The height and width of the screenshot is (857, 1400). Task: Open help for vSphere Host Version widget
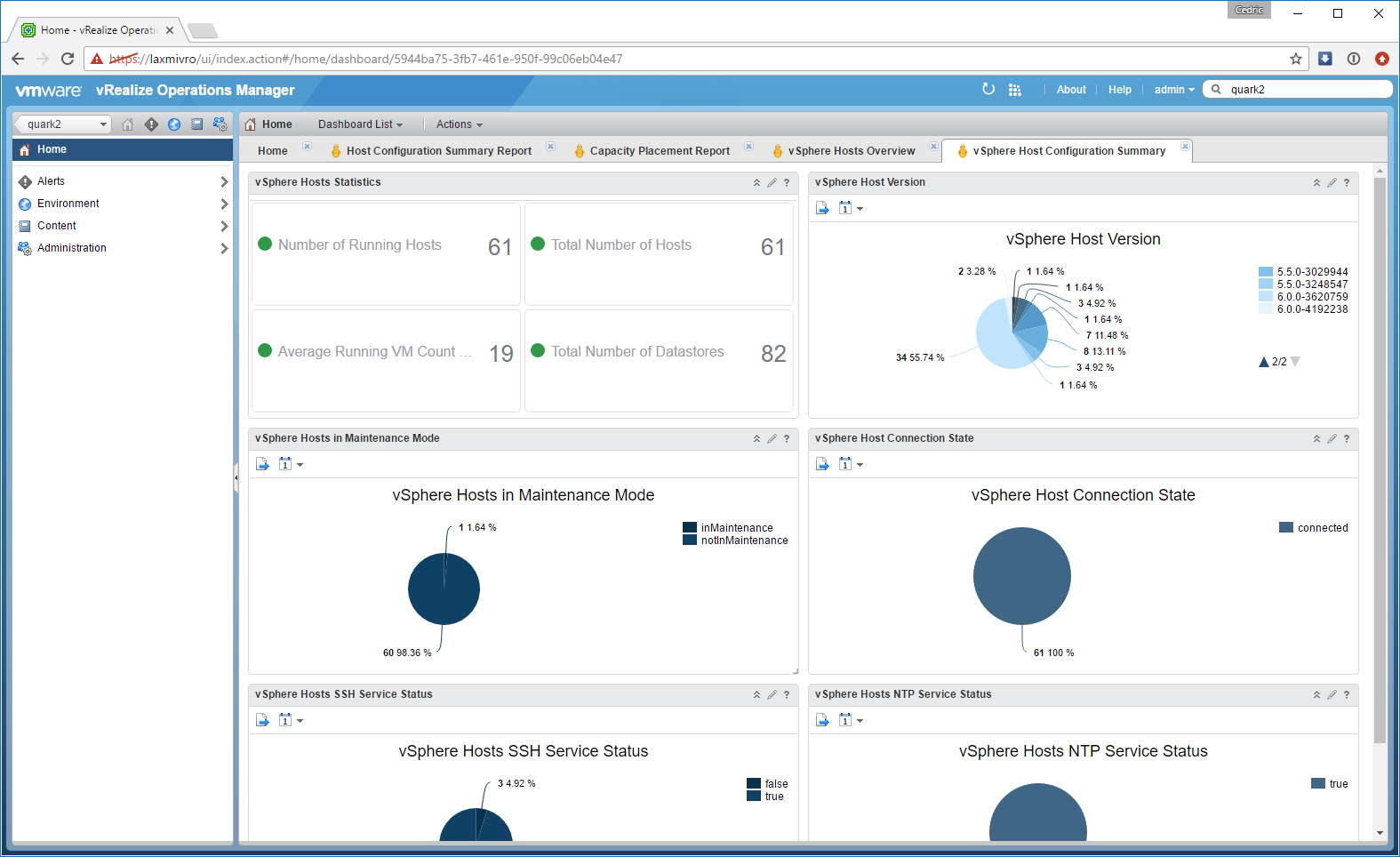click(x=1347, y=183)
